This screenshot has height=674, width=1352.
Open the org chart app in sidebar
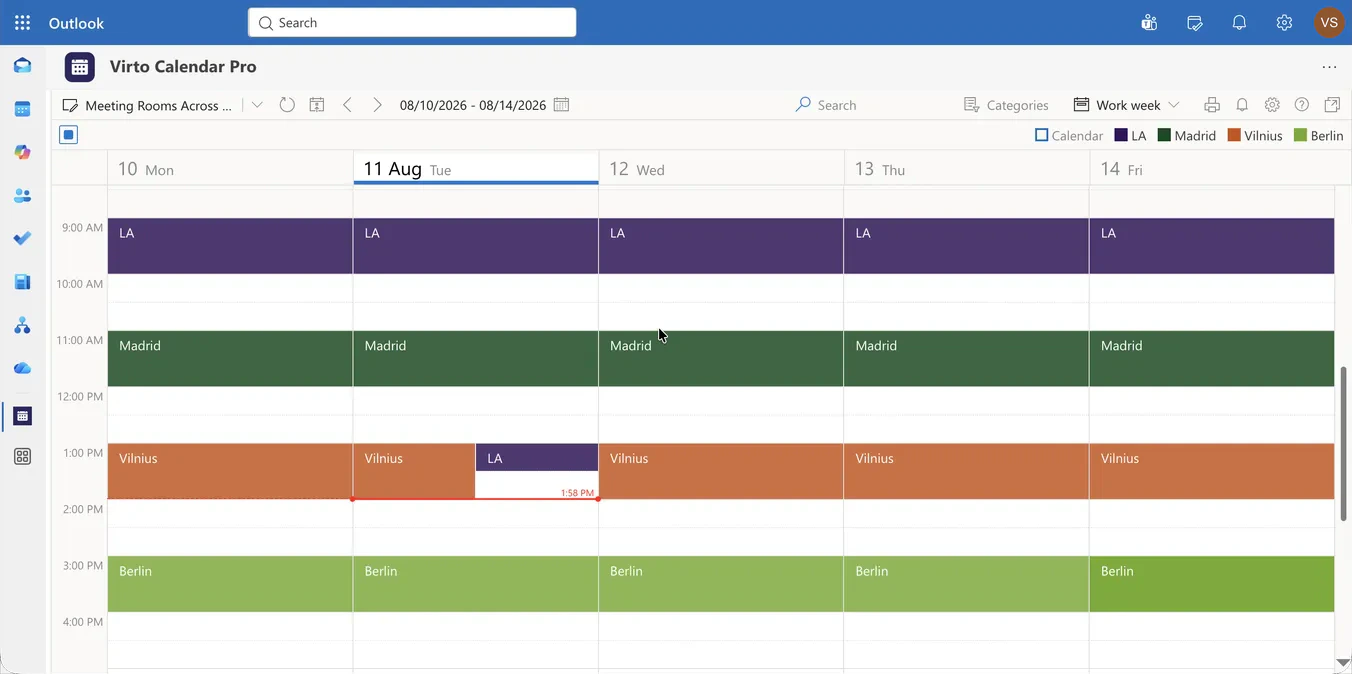22,325
